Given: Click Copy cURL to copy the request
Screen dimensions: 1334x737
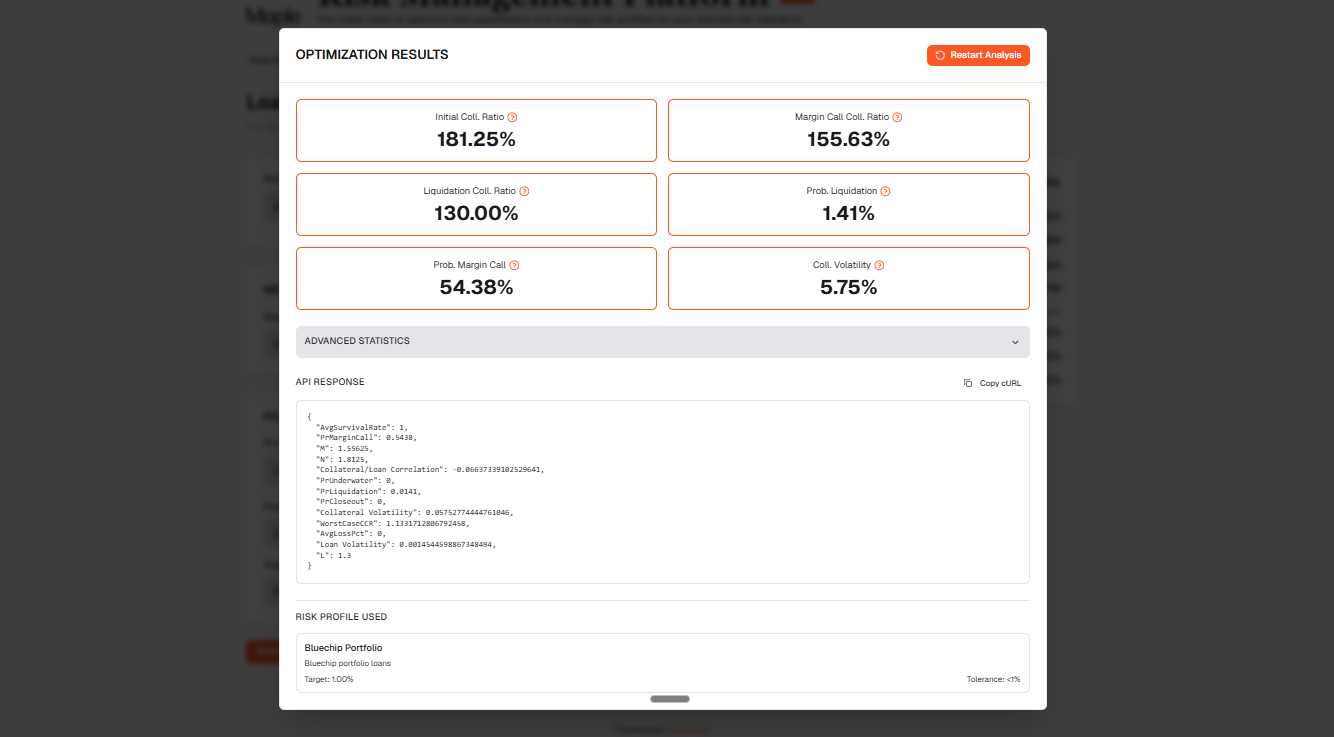Looking at the screenshot, I should [x=999, y=382].
